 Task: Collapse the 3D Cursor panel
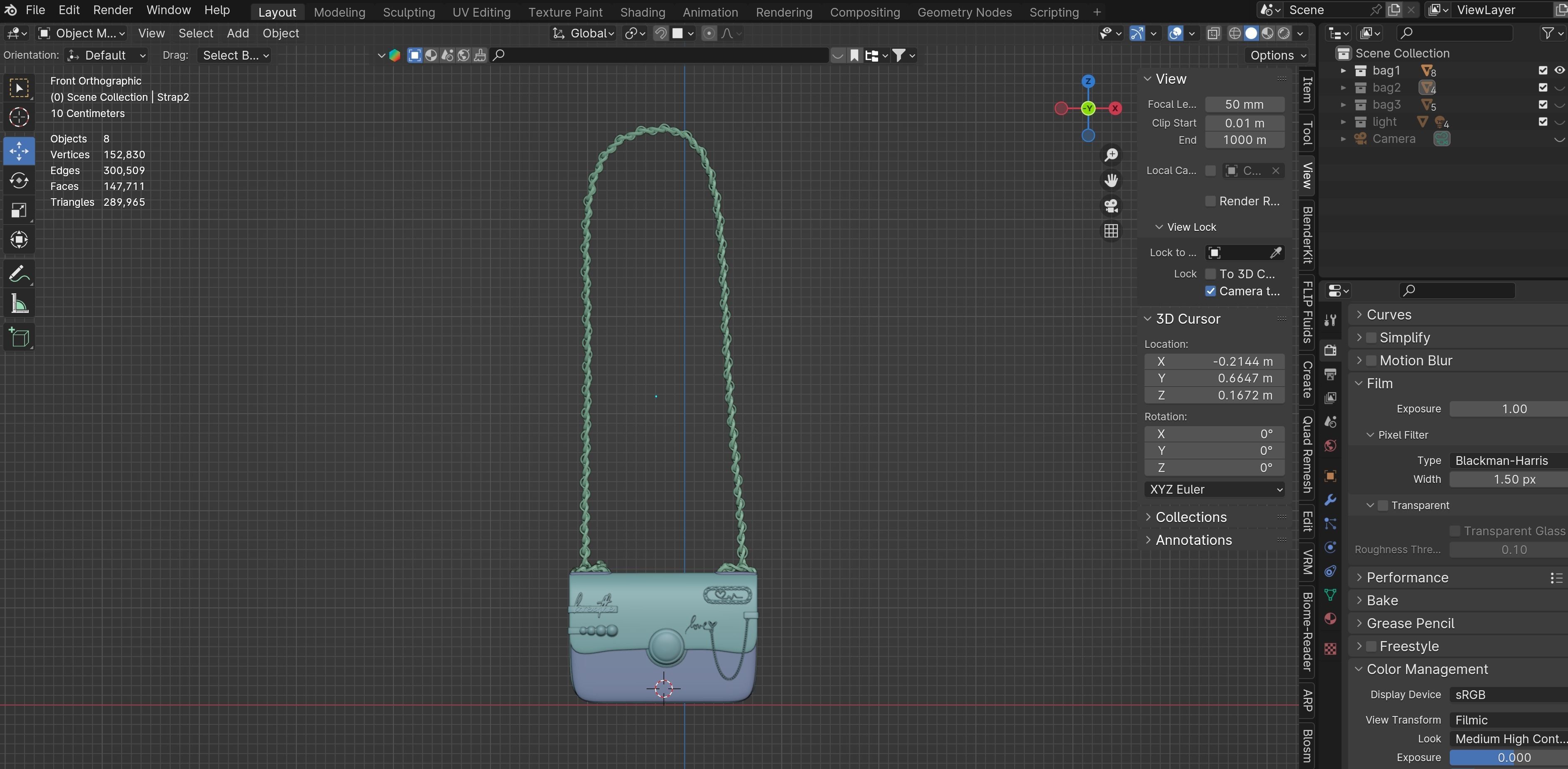pos(1187,319)
